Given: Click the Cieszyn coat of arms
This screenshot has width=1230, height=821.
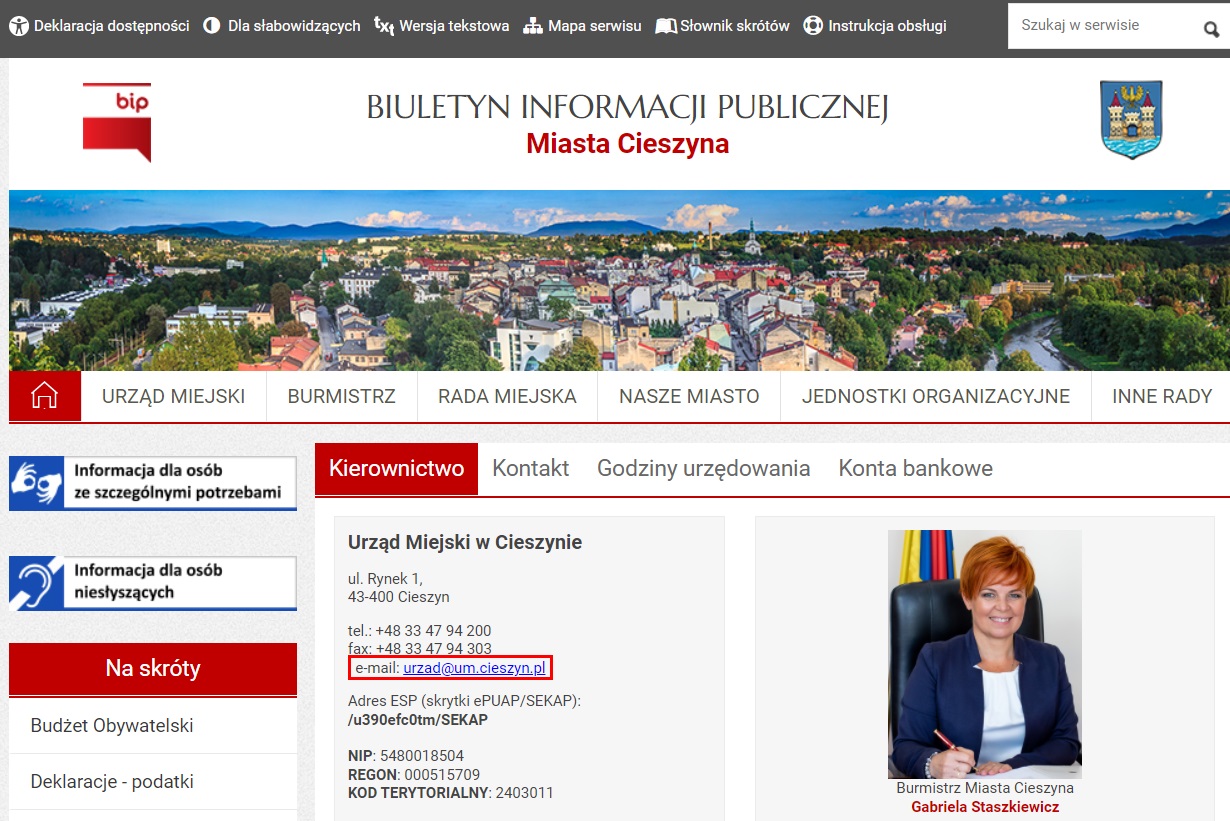Looking at the screenshot, I should click(x=1131, y=120).
